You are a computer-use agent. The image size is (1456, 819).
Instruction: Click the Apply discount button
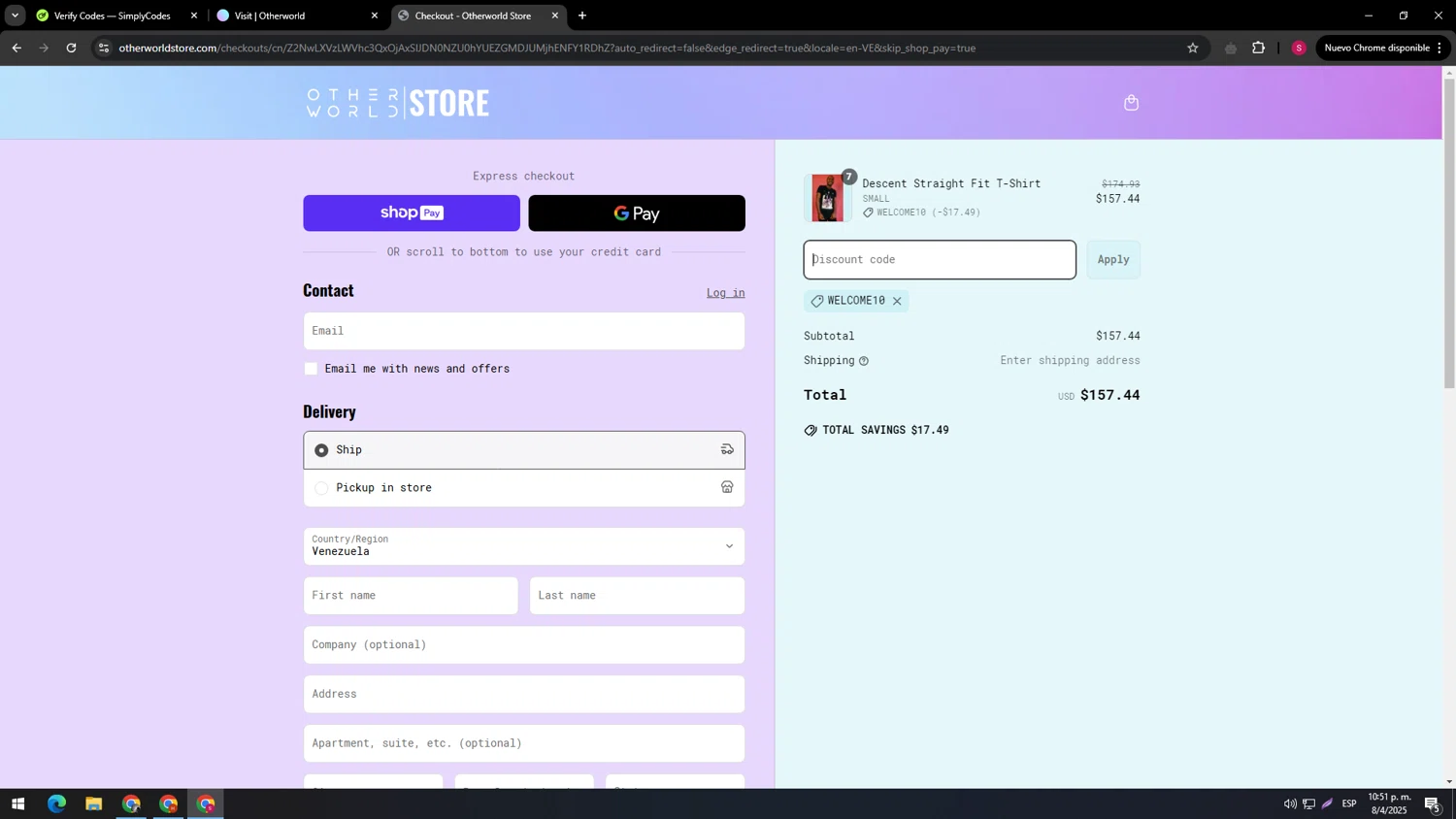click(x=1113, y=260)
